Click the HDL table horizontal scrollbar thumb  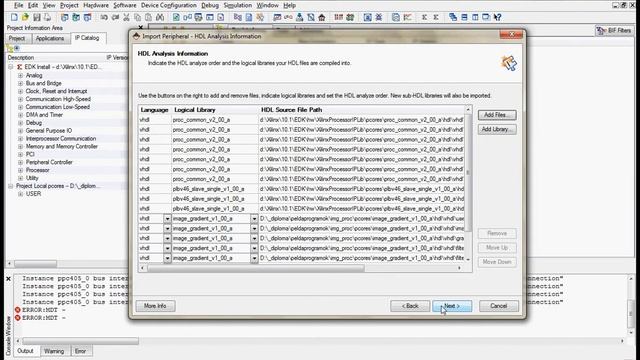[x=256, y=268]
